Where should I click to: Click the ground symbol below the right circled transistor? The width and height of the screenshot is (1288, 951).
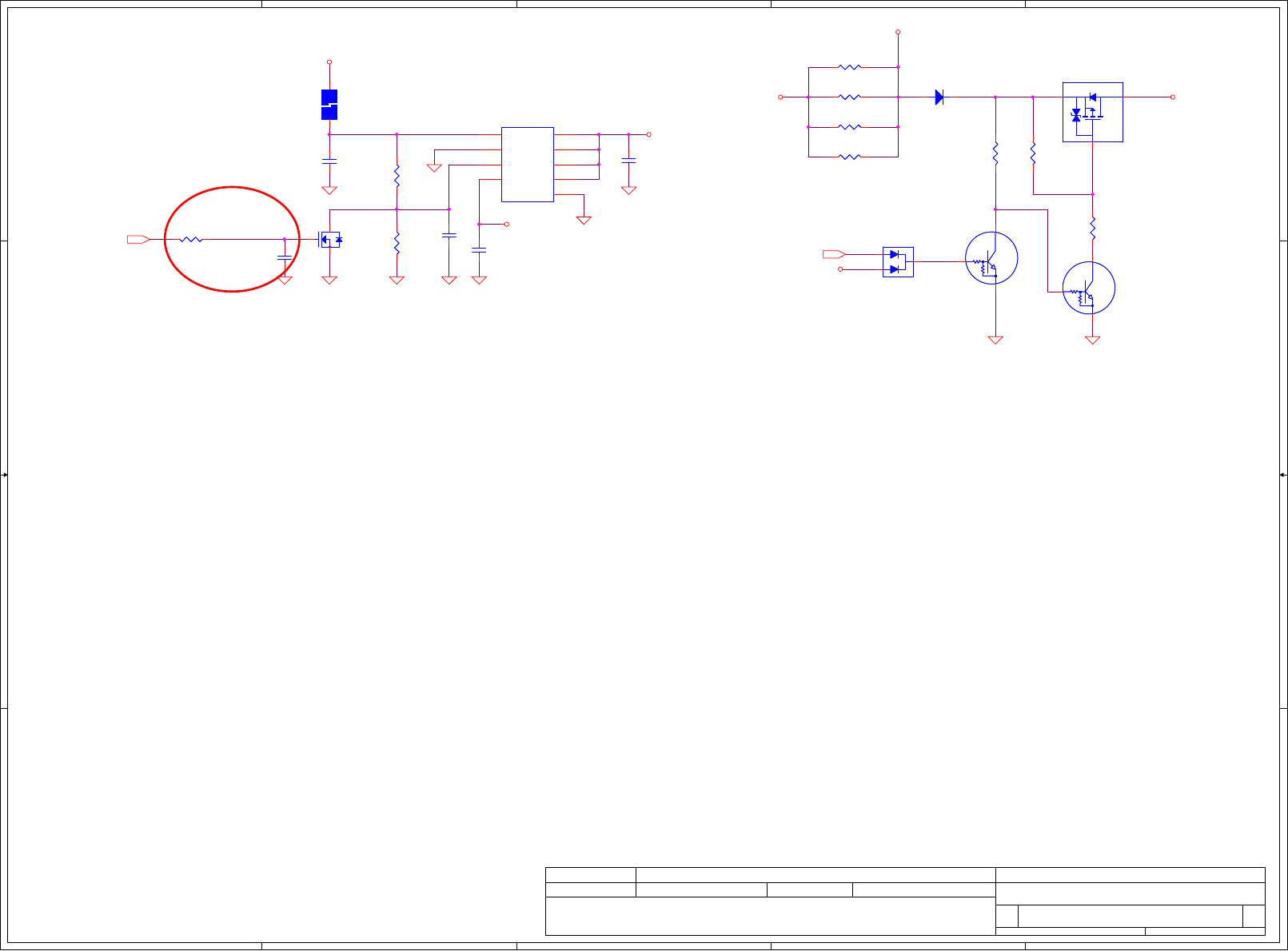(1092, 340)
